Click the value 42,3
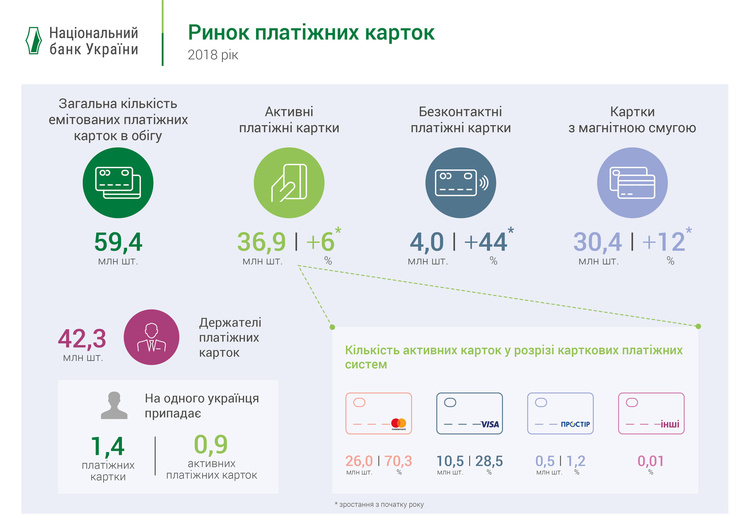Screen dimensions: 750x531 click(82, 339)
